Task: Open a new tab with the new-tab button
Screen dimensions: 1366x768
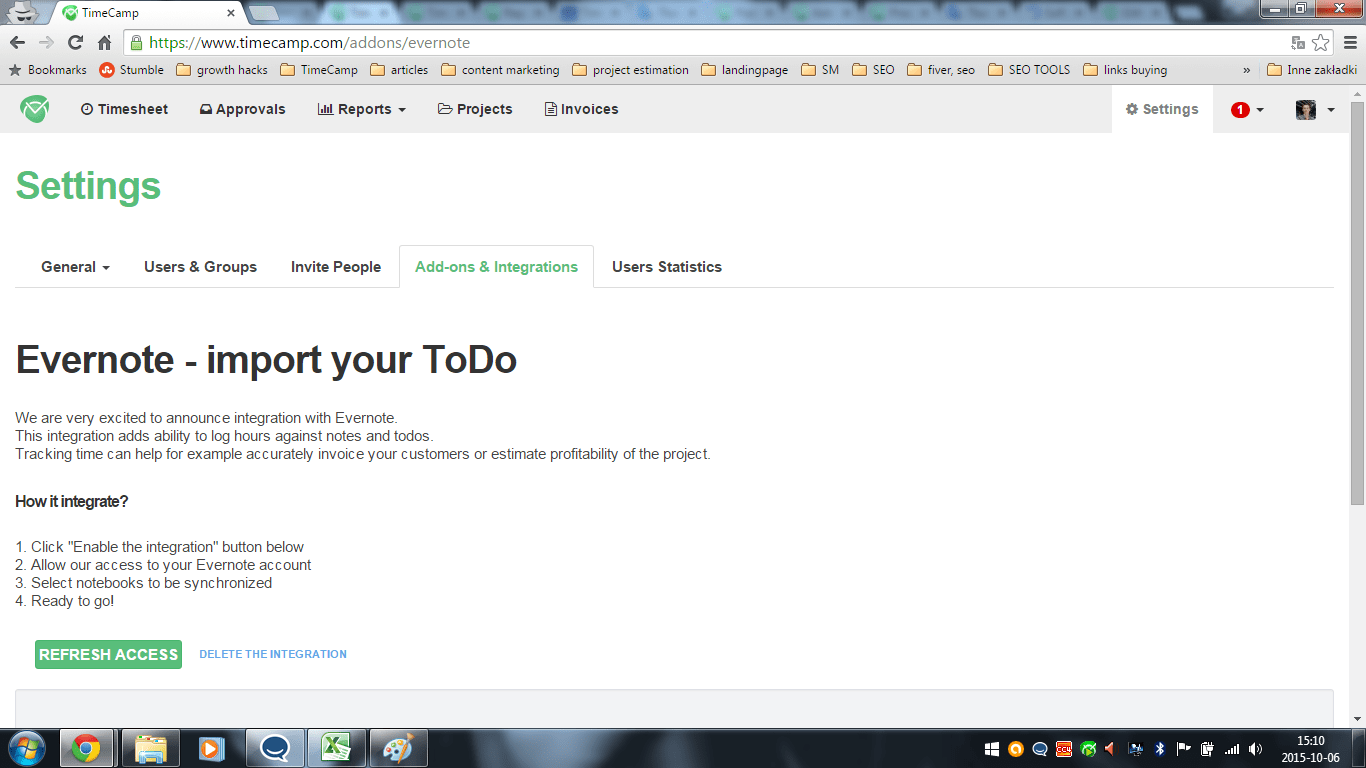Action: [x=264, y=13]
